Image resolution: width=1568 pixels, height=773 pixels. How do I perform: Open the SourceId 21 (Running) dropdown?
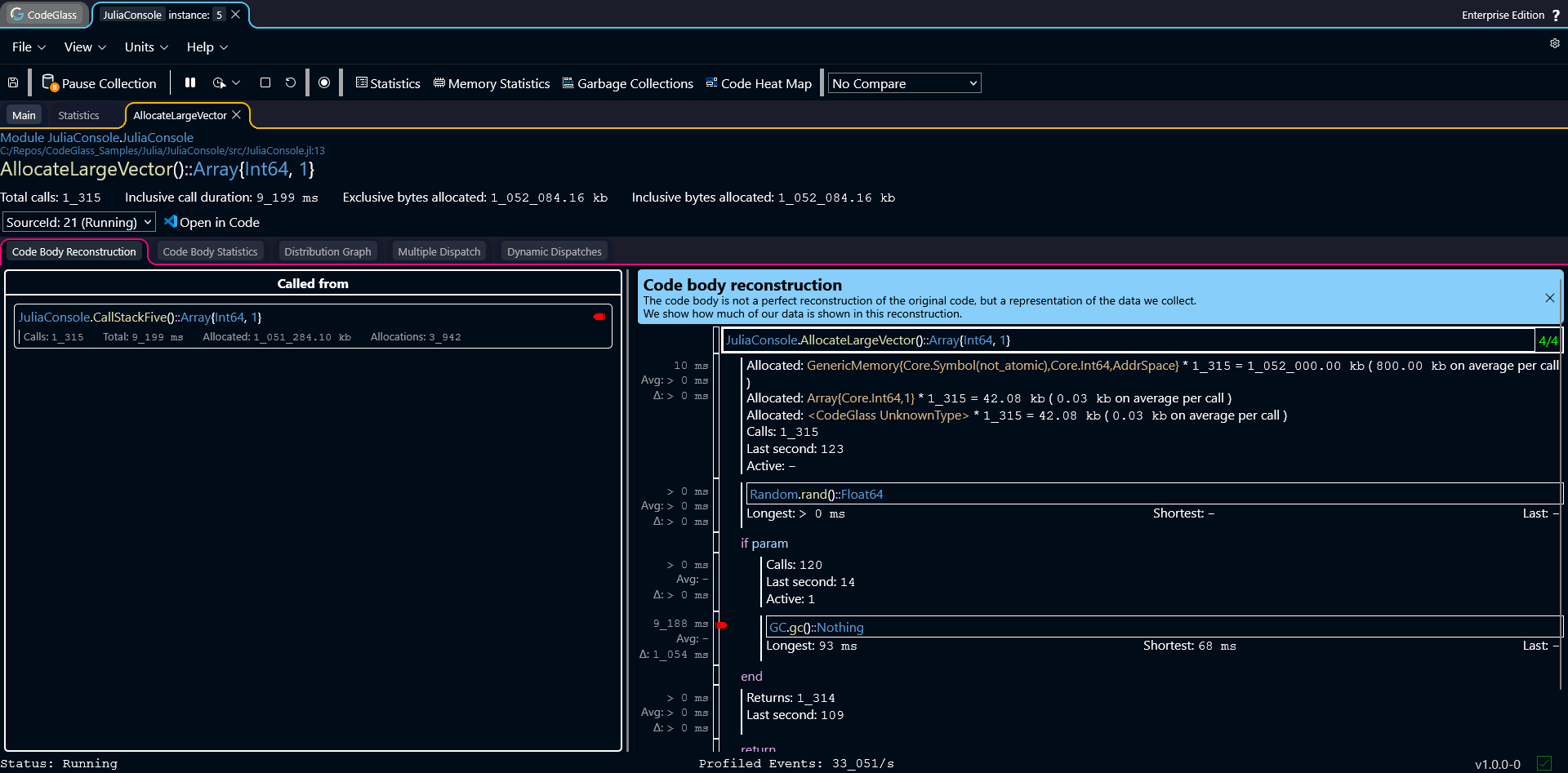79,222
